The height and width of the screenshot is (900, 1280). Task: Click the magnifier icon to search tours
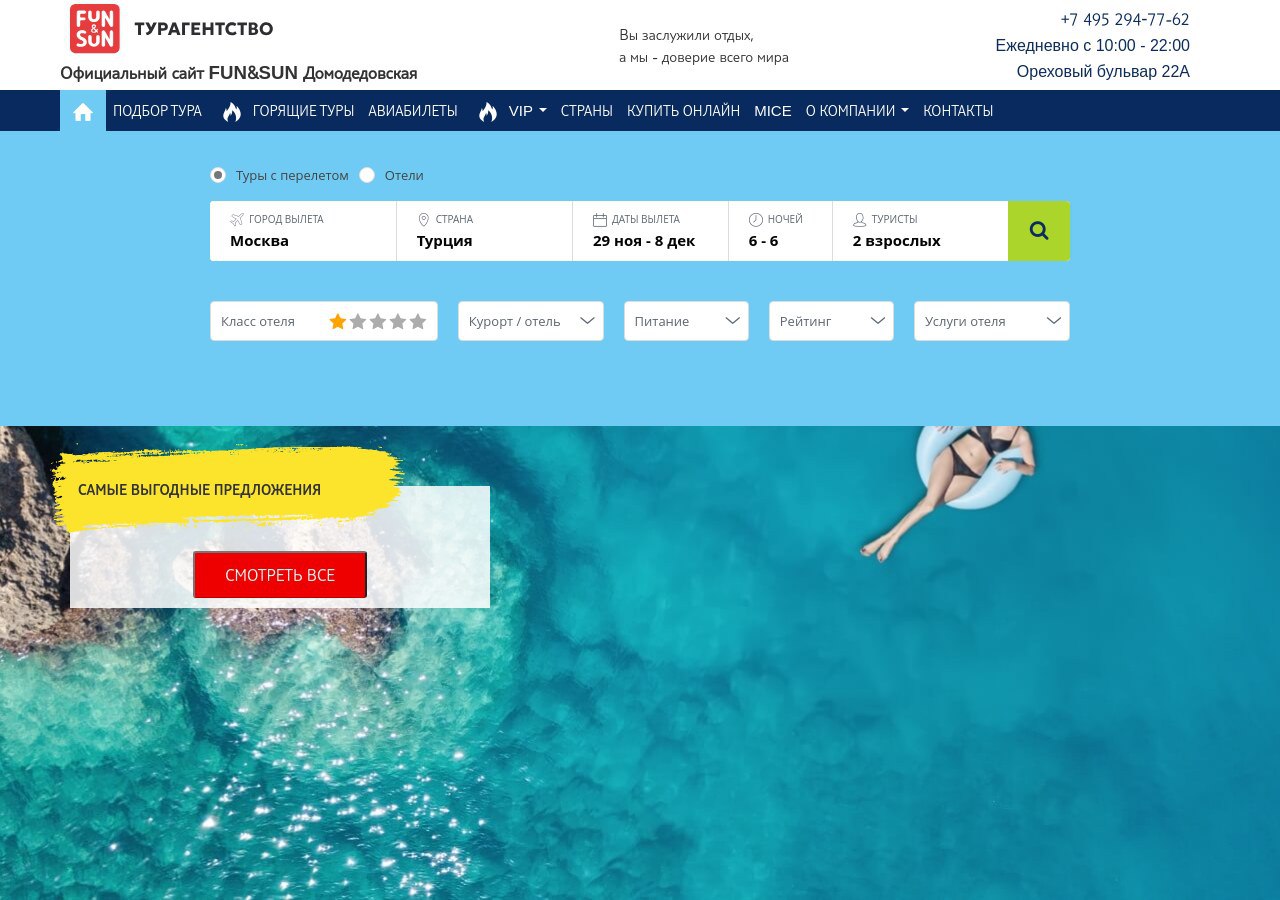click(x=1038, y=230)
